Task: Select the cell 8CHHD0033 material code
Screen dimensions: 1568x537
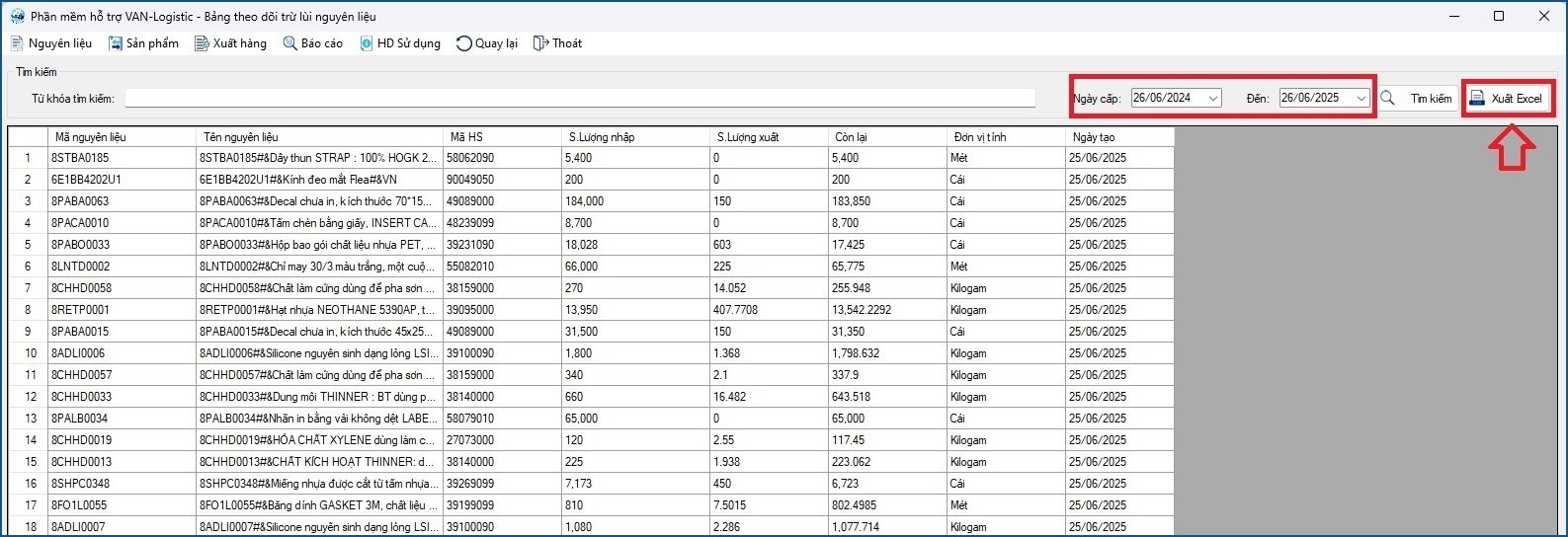Action: point(123,397)
